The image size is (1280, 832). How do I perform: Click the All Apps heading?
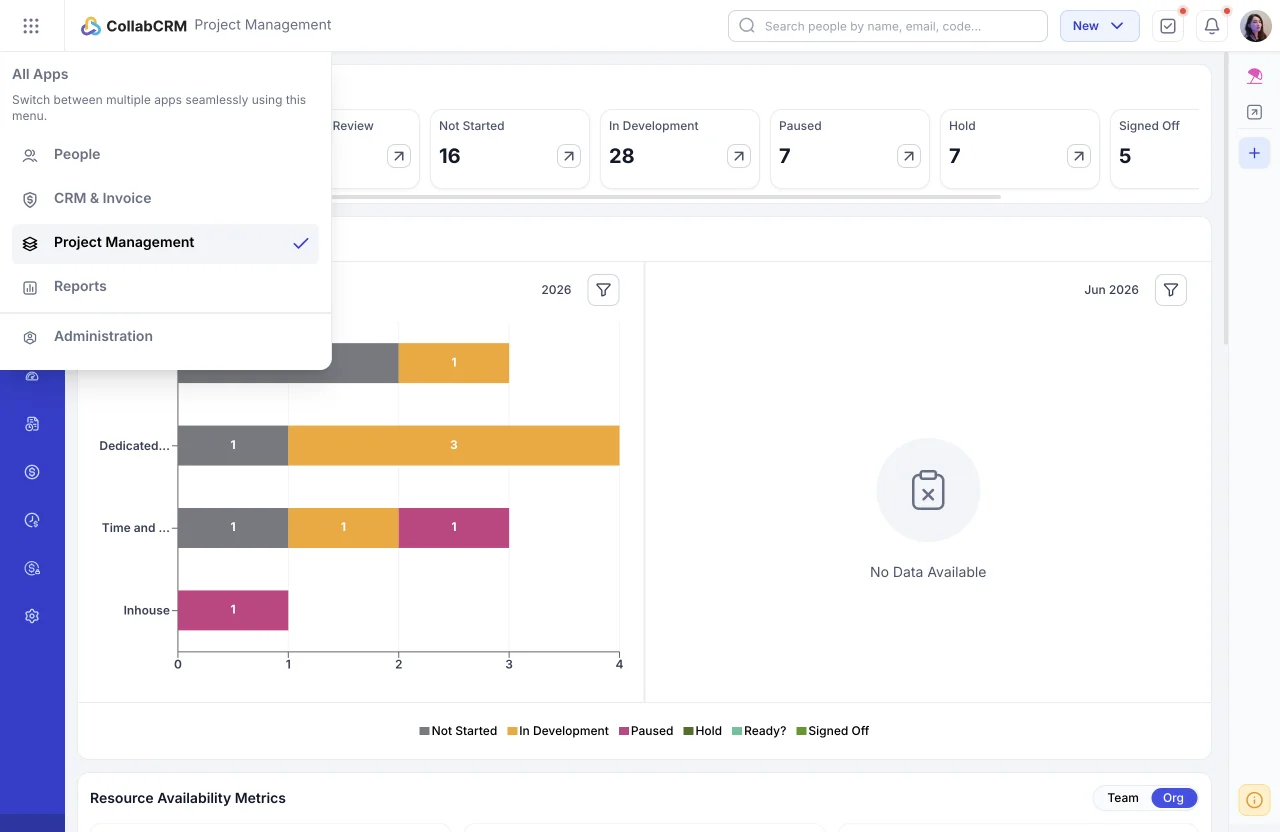(x=40, y=74)
